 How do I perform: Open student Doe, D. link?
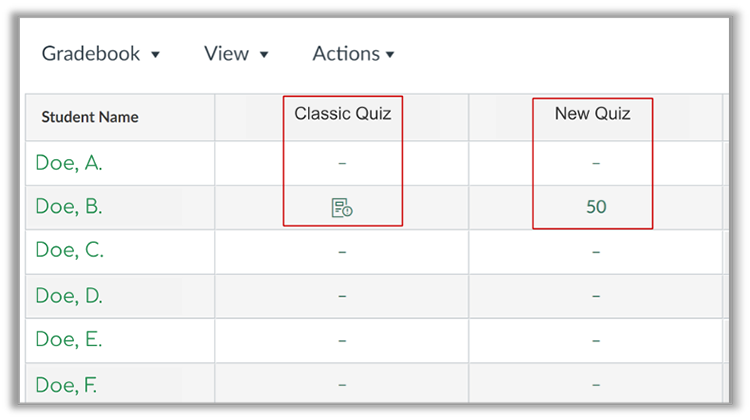point(69,296)
